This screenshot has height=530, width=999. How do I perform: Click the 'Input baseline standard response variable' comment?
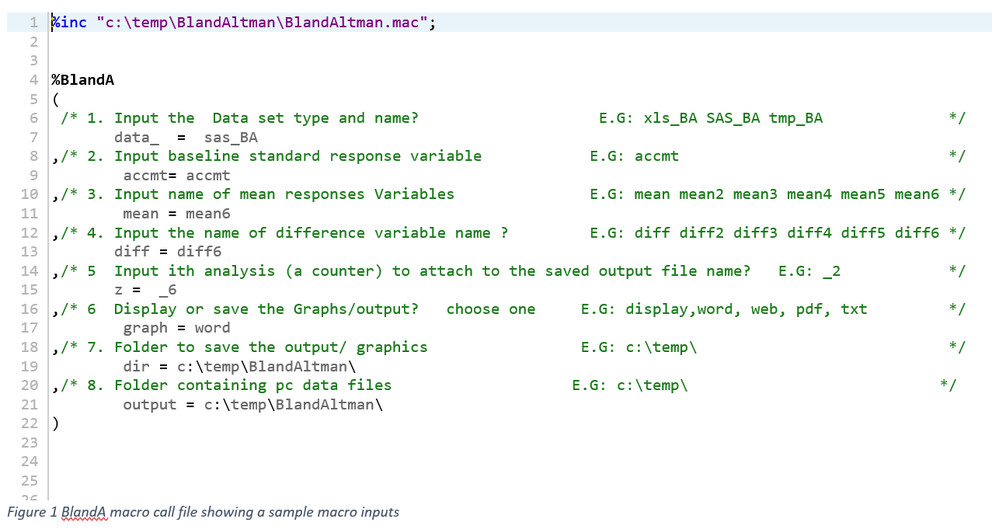pos(297,156)
